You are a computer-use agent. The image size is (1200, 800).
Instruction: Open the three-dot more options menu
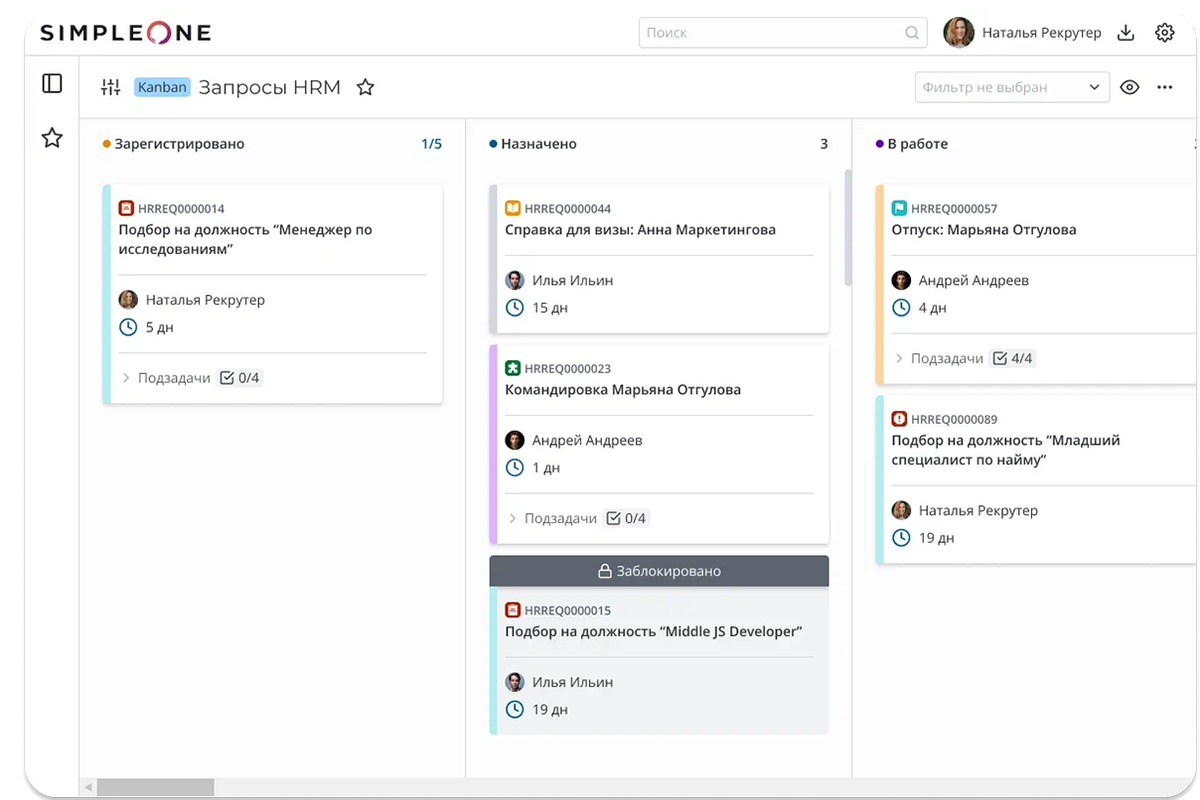(x=1164, y=87)
